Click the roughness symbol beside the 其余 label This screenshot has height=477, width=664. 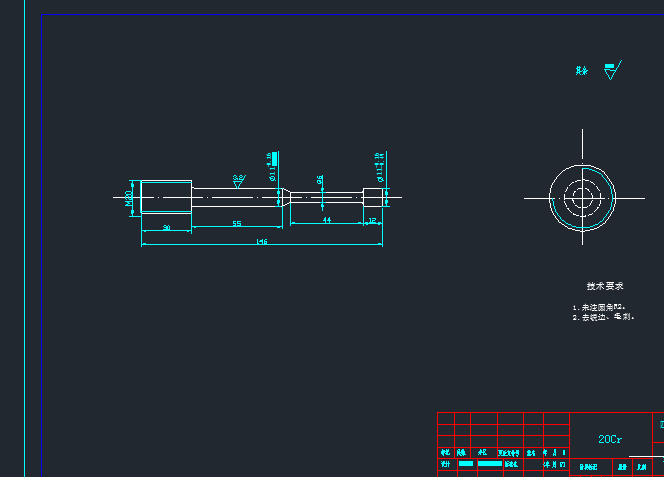pos(612,70)
